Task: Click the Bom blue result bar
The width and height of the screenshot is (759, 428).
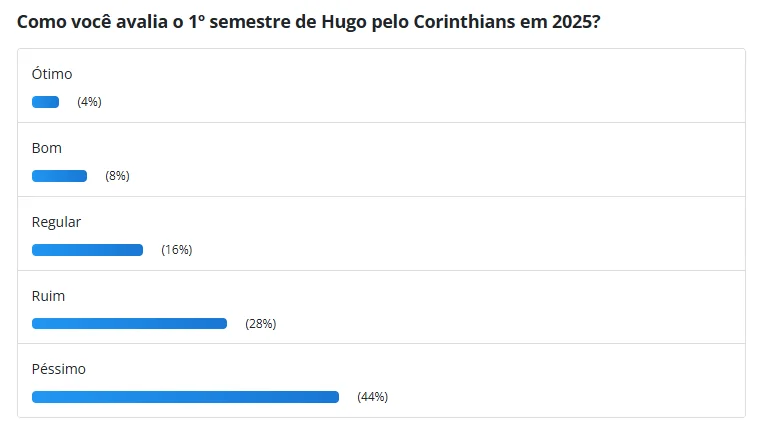Action: 60,176
